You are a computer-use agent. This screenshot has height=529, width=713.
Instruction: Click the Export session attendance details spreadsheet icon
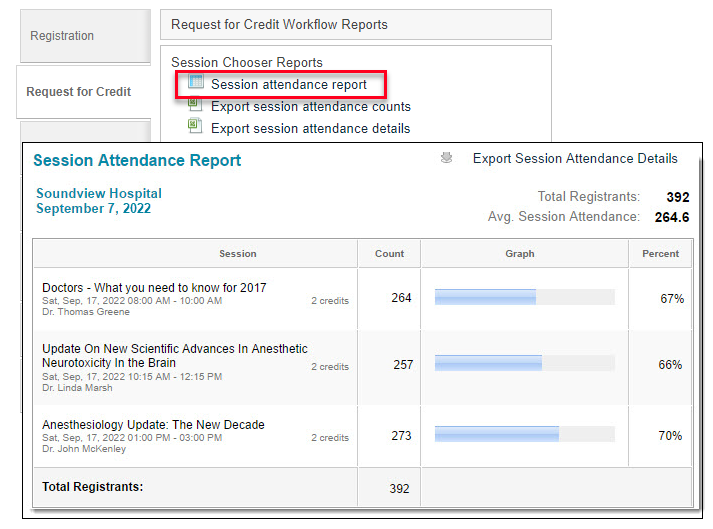tap(196, 126)
